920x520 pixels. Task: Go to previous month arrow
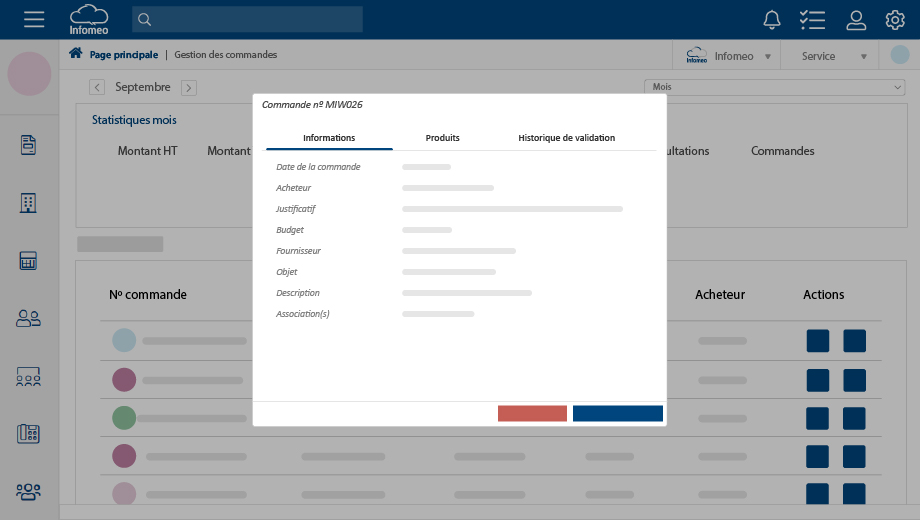97,87
